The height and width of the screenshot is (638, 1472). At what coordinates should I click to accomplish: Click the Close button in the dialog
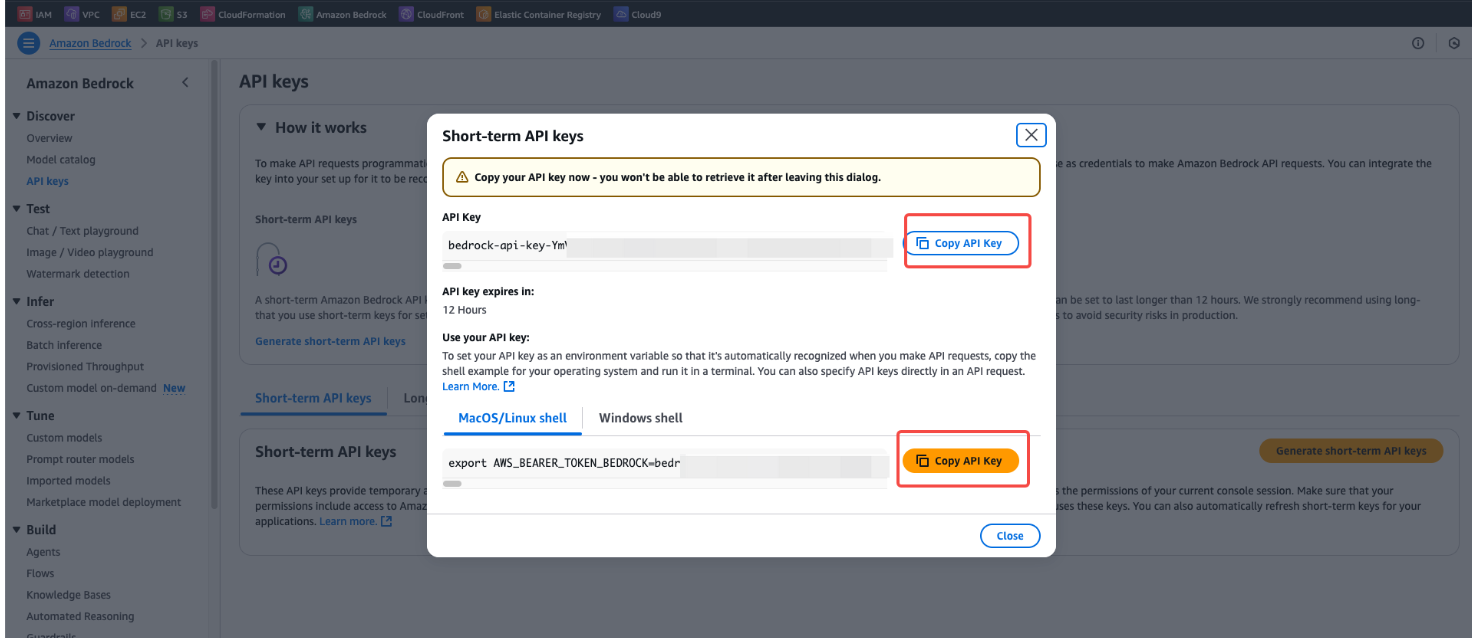[x=1010, y=536]
